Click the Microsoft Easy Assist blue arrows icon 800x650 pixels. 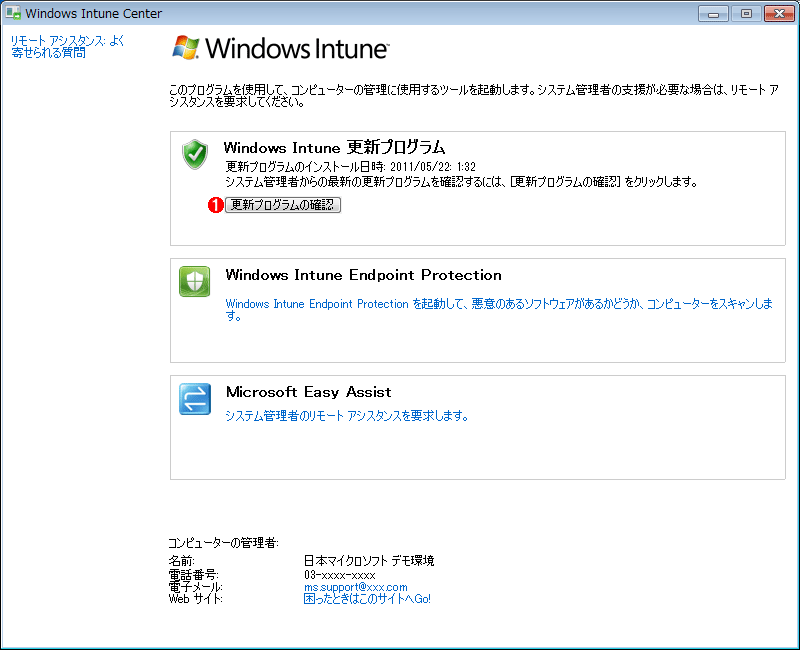(194, 399)
